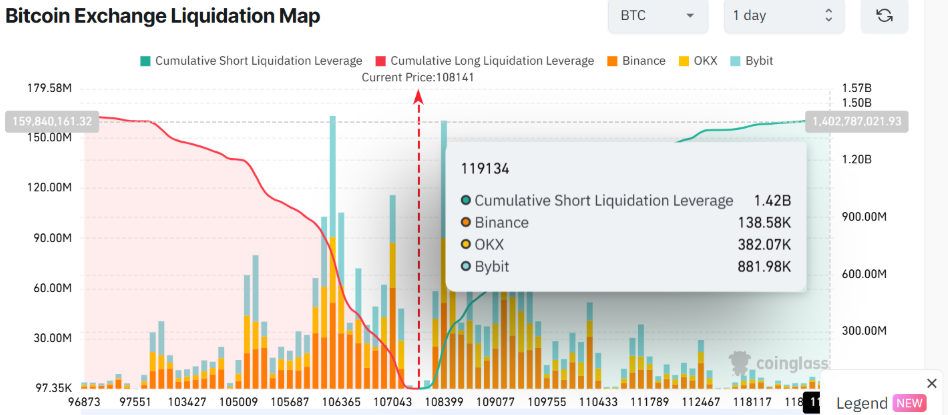Click the right axis 1,402,787,021.93 value tag
This screenshot has height=415, width=948.
857,121
